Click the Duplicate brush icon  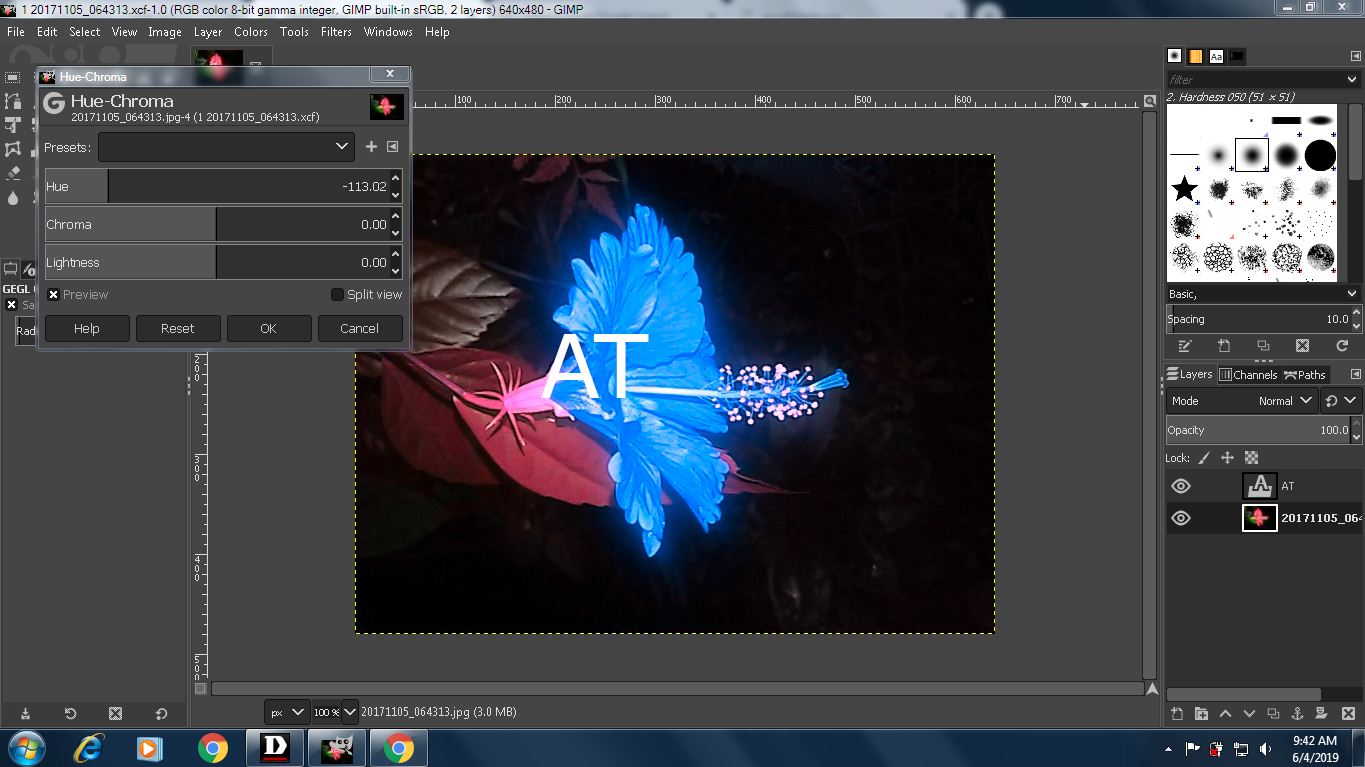1263,346
